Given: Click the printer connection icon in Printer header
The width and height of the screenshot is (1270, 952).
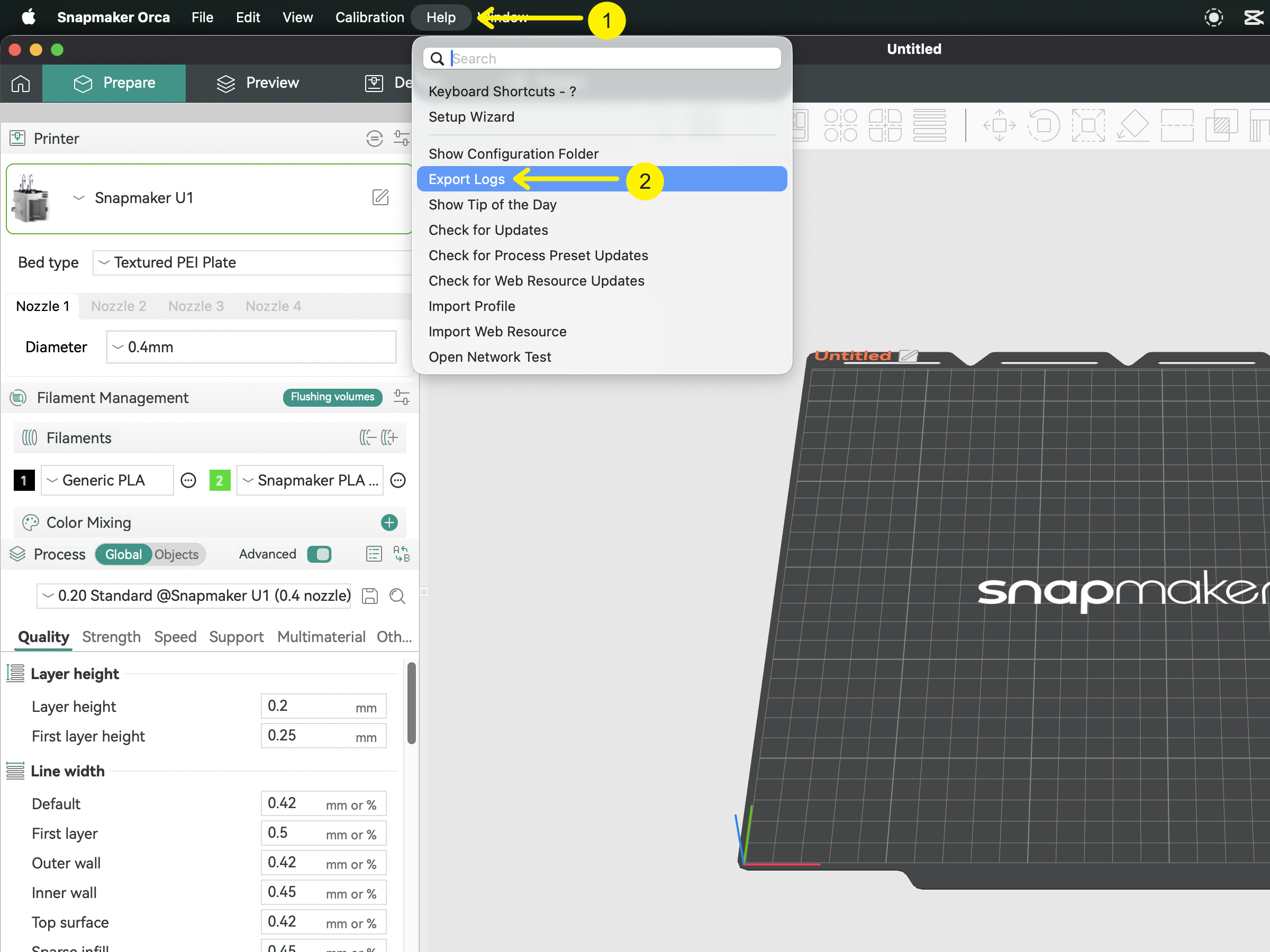Looking at the screenshot, I should (374, 138).
